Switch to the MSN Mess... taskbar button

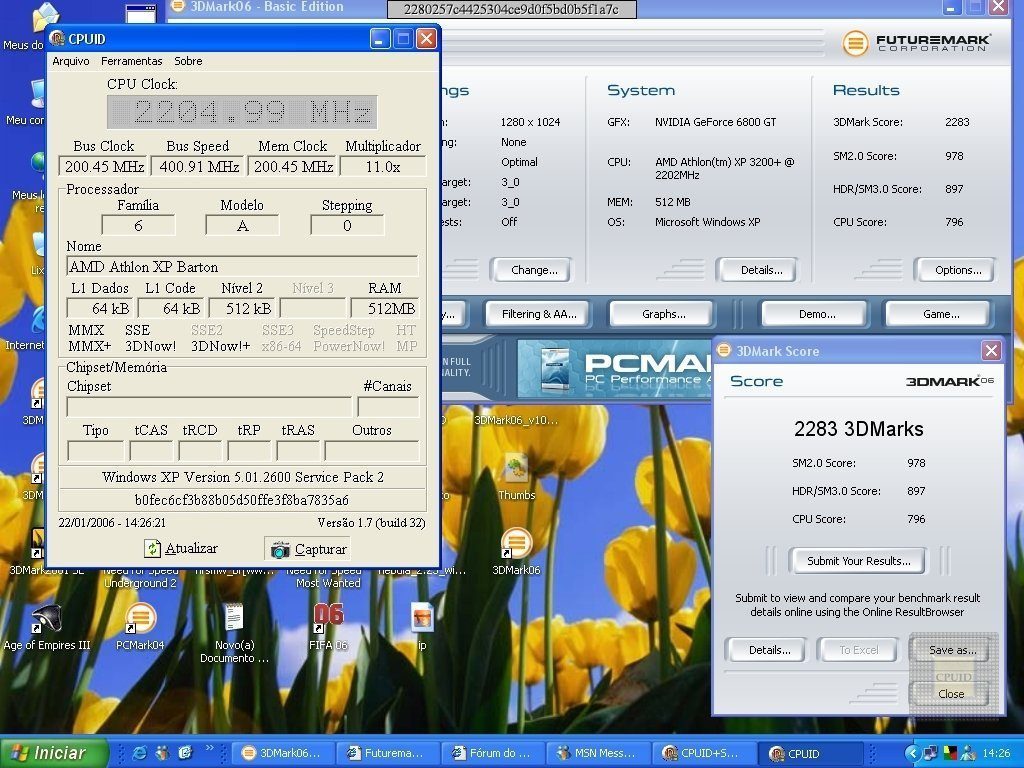tap(598, 753)
